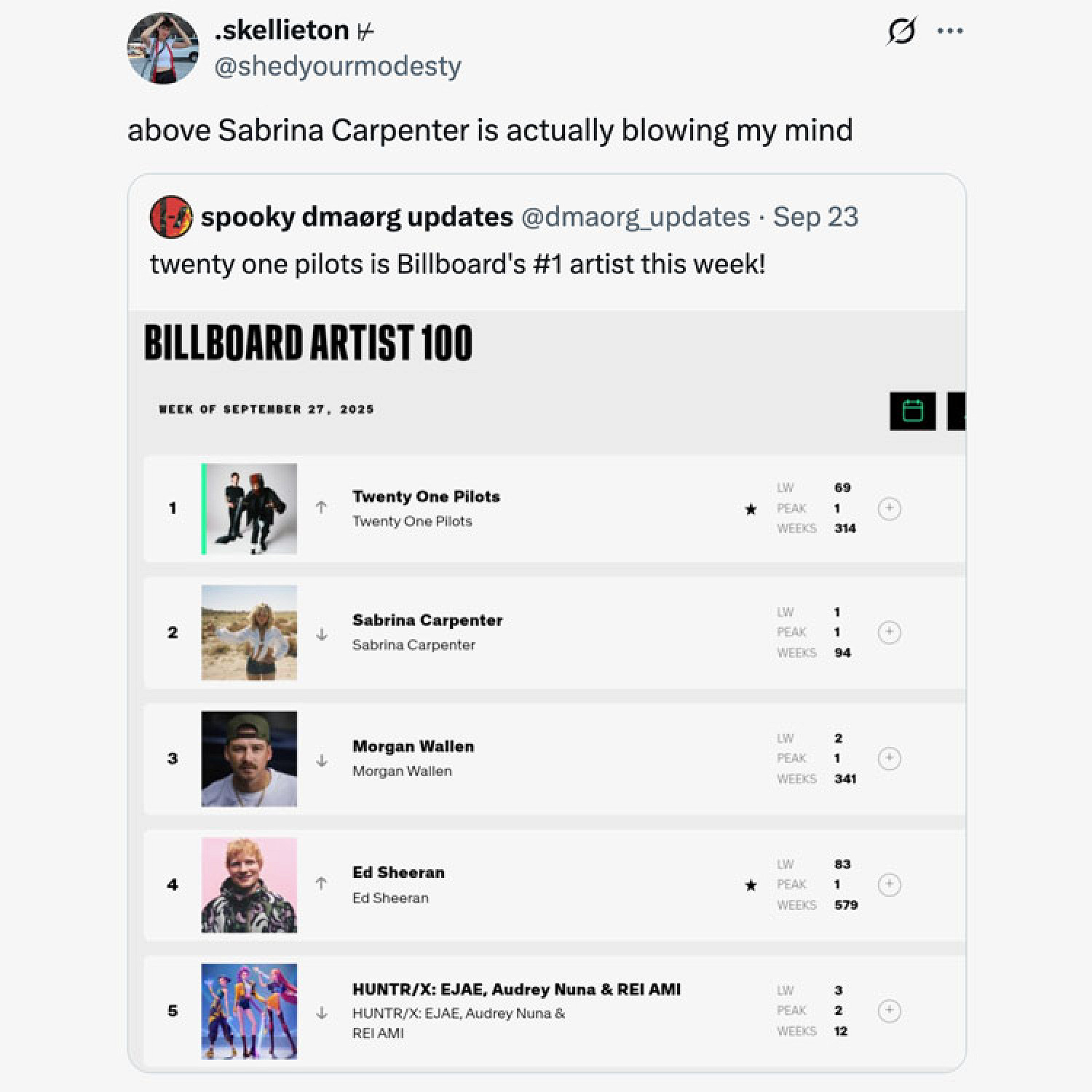Open the @dmaorg_updates handle link
Screen dimensions: 1092x1092
pos(636,216)
